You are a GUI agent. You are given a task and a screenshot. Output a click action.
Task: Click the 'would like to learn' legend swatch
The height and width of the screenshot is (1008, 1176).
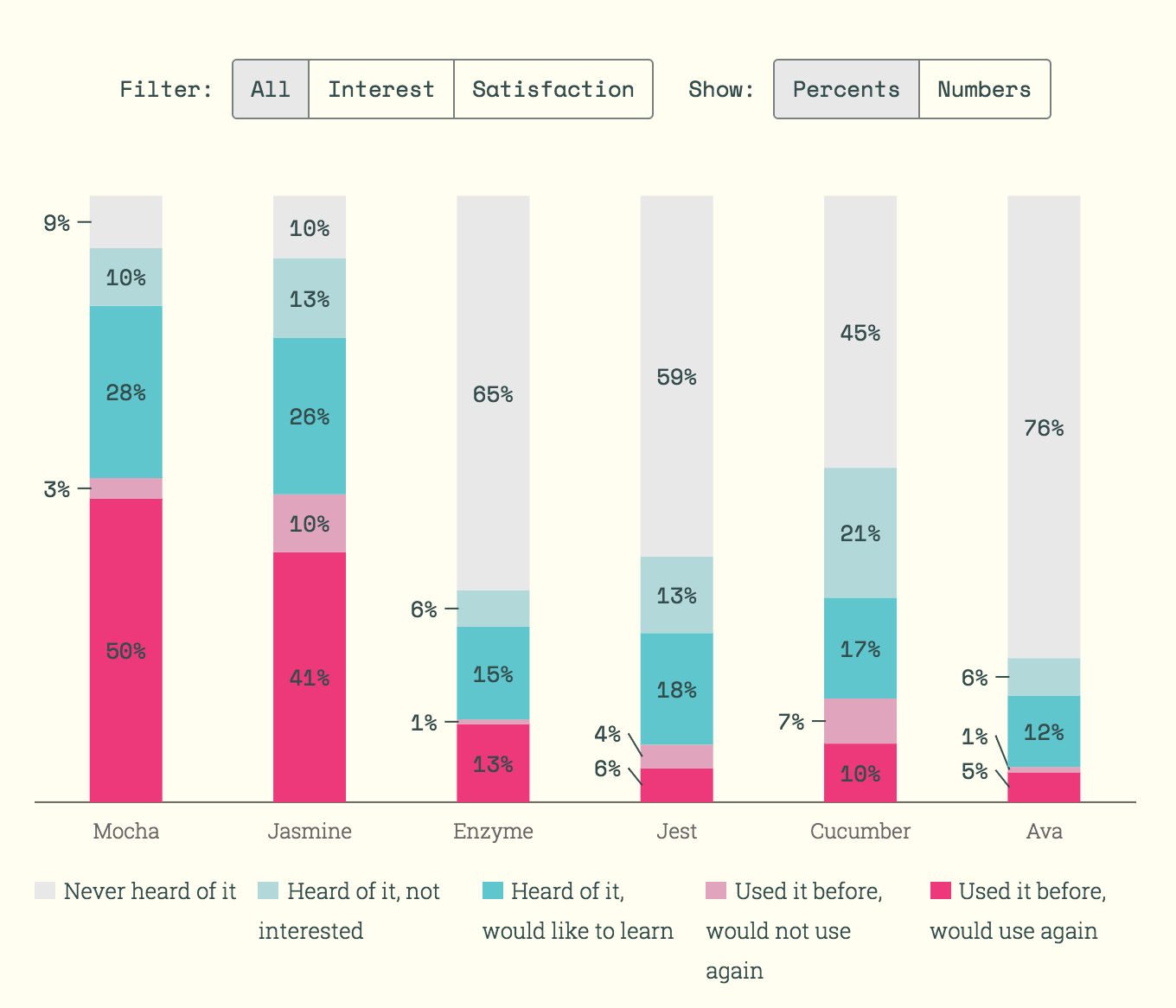493,890
